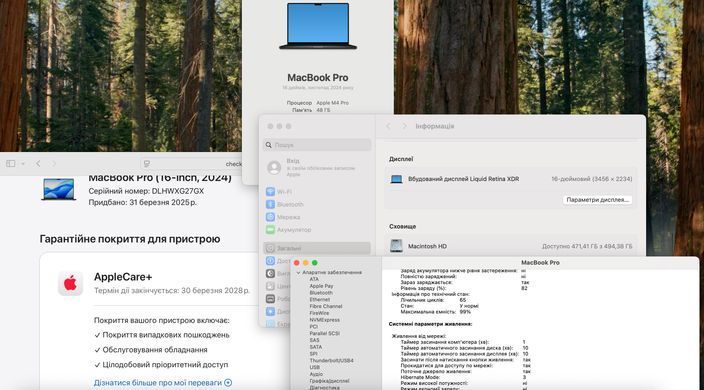Click 'Вбудований дисплей Liquid Retina XDR' row

pyautogui.click(x=510, y=179)
